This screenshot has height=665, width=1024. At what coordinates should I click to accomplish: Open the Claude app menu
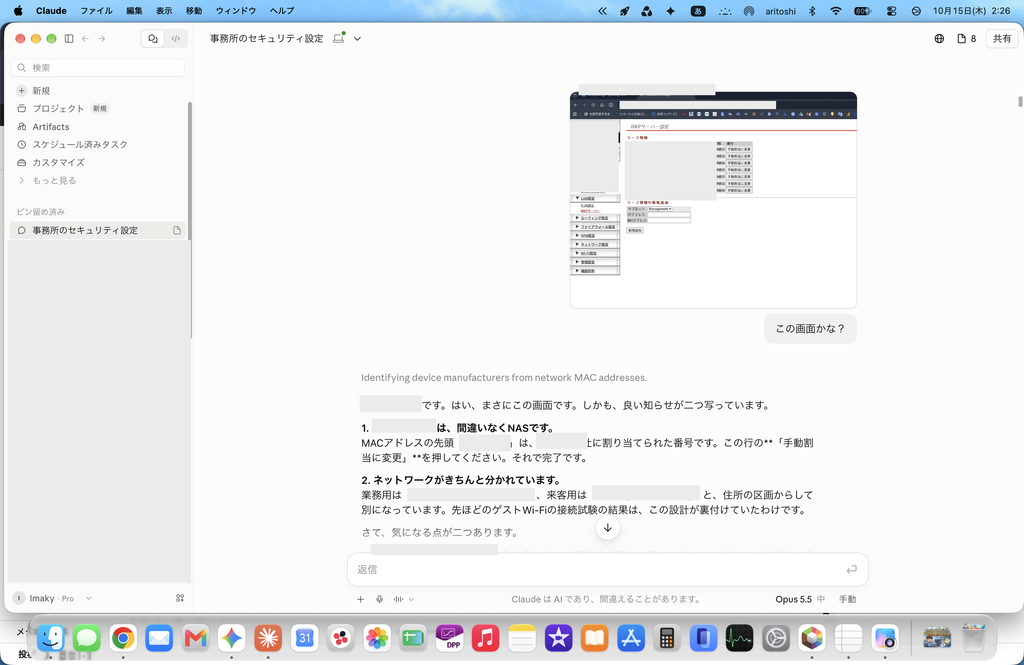click(x=52, y=10)
